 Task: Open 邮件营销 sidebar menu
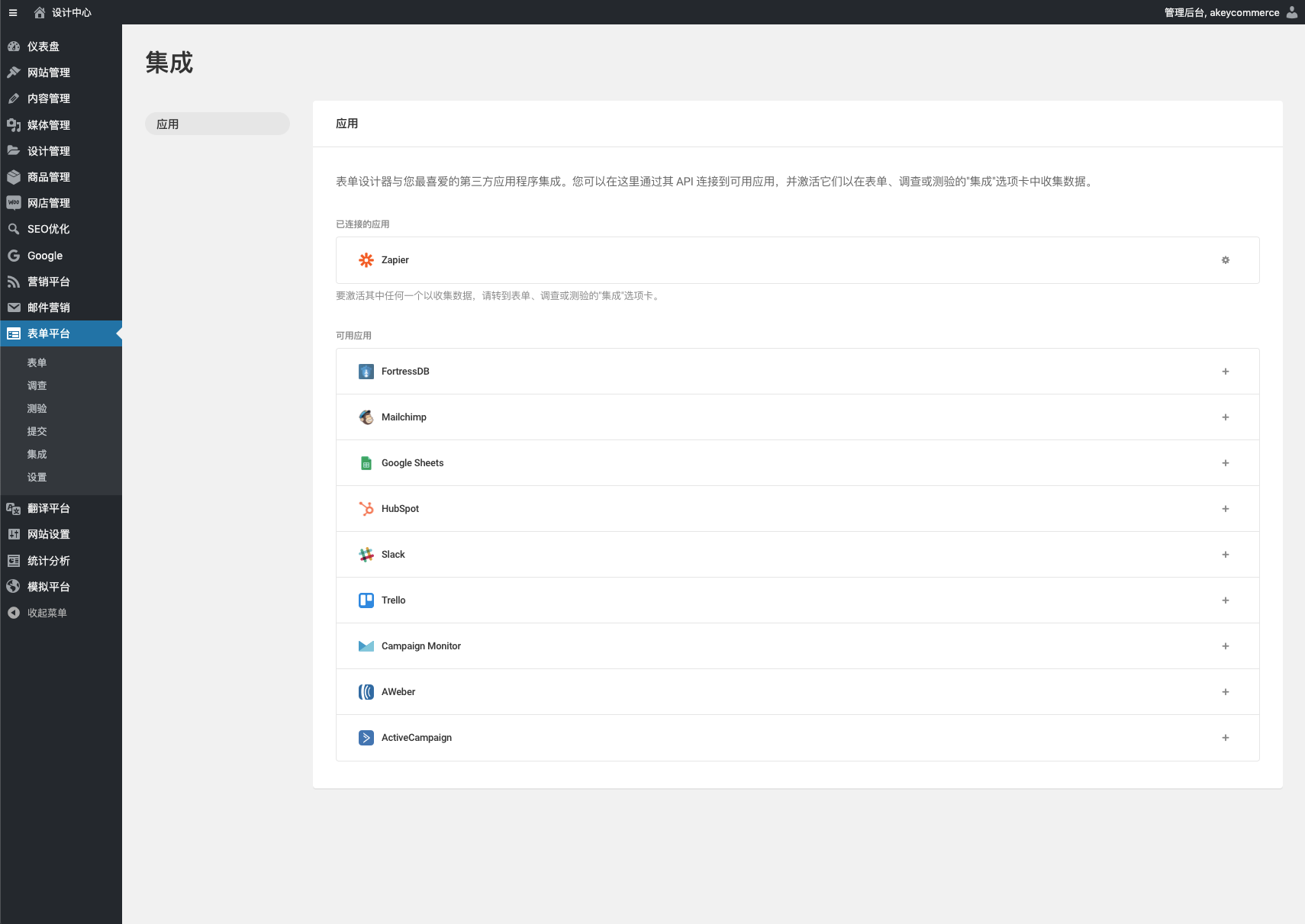pyautogui.click(x=61, y=307)
